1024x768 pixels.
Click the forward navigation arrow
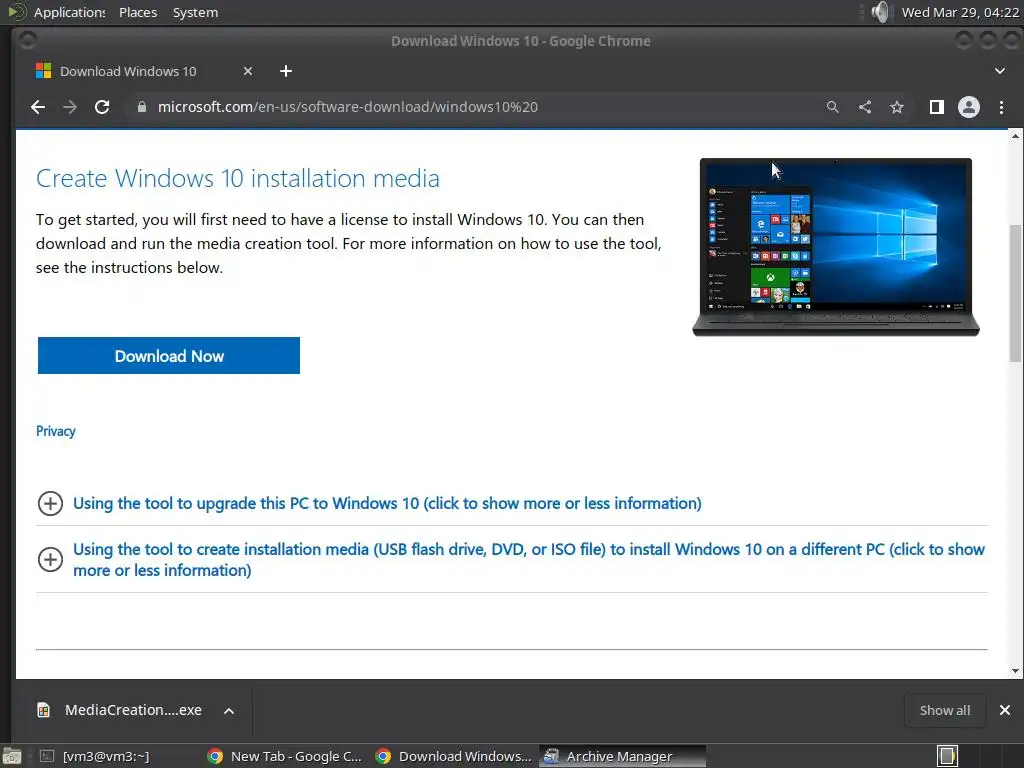70,107
